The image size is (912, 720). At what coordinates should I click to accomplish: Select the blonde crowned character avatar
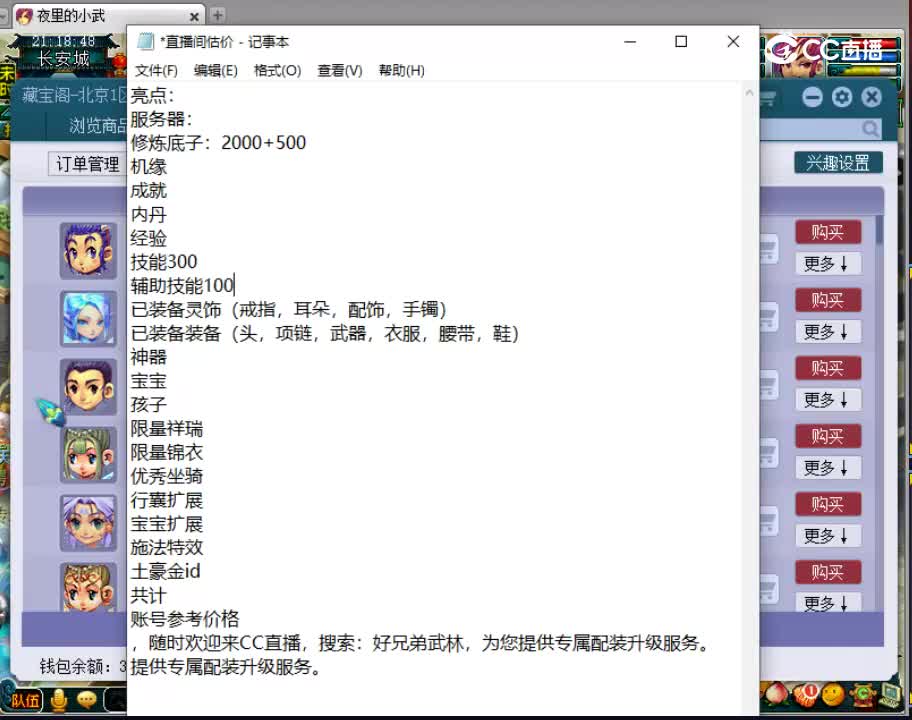pyautogui.click(x=88, y=587)
